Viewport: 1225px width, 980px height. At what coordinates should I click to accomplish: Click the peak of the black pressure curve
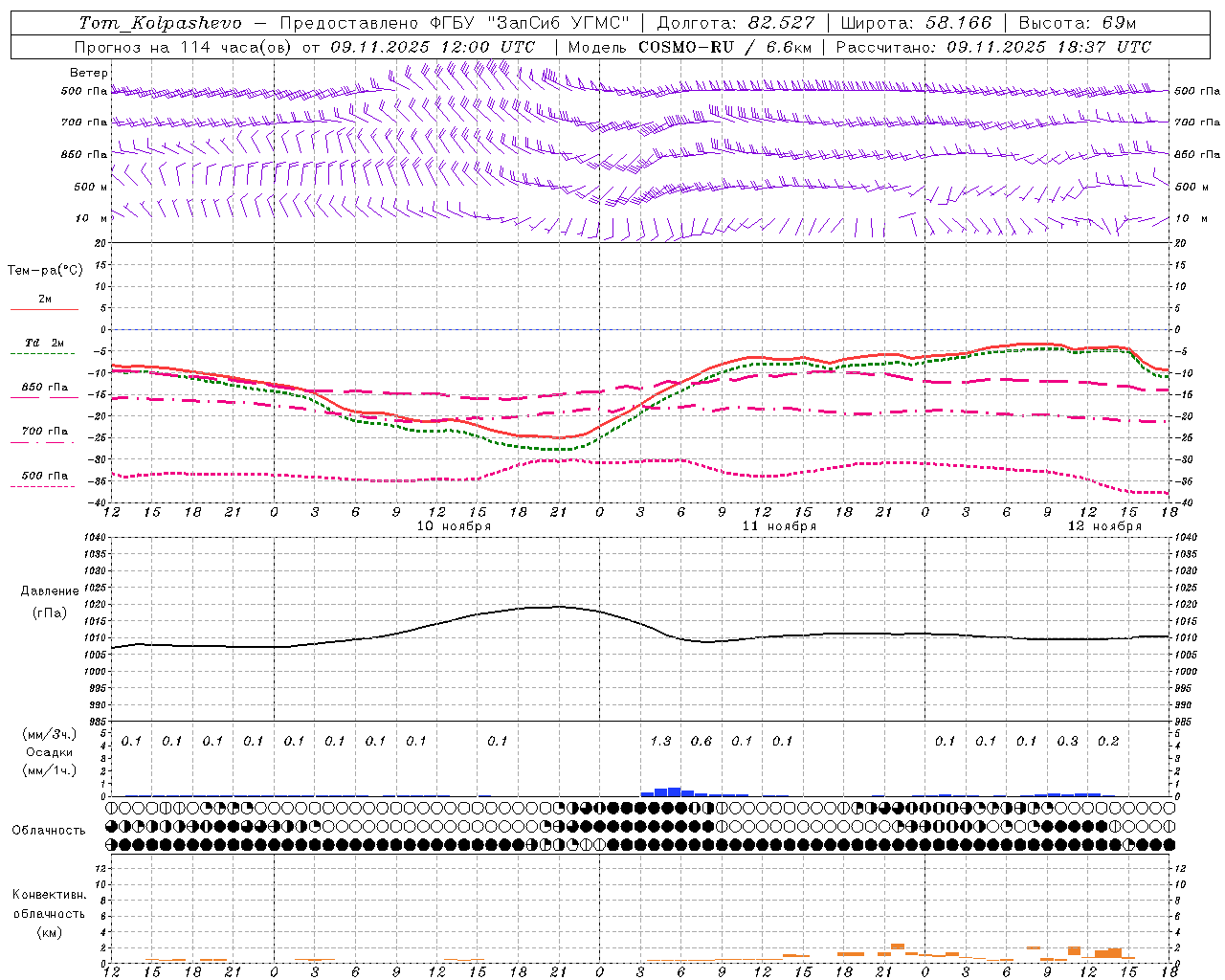[x=559, y=607]
